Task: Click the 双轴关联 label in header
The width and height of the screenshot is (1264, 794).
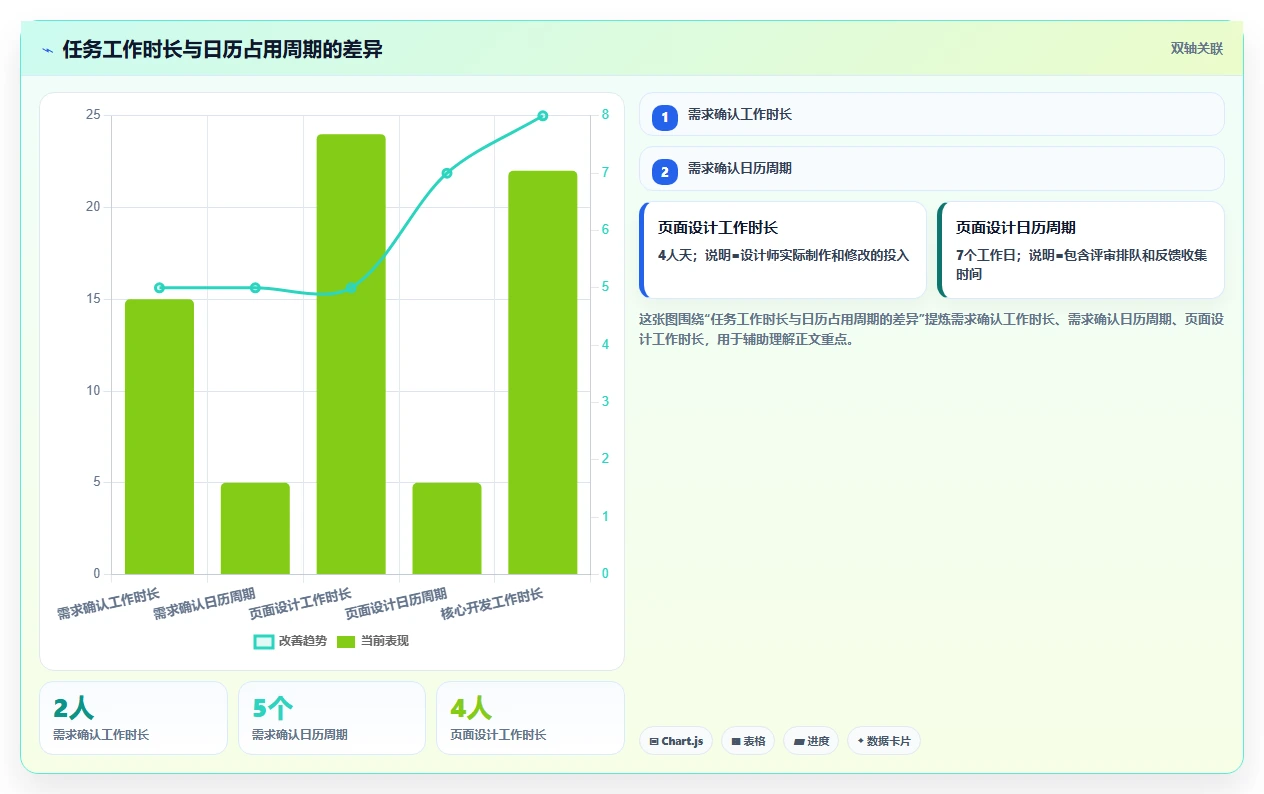Action: 1197,49
